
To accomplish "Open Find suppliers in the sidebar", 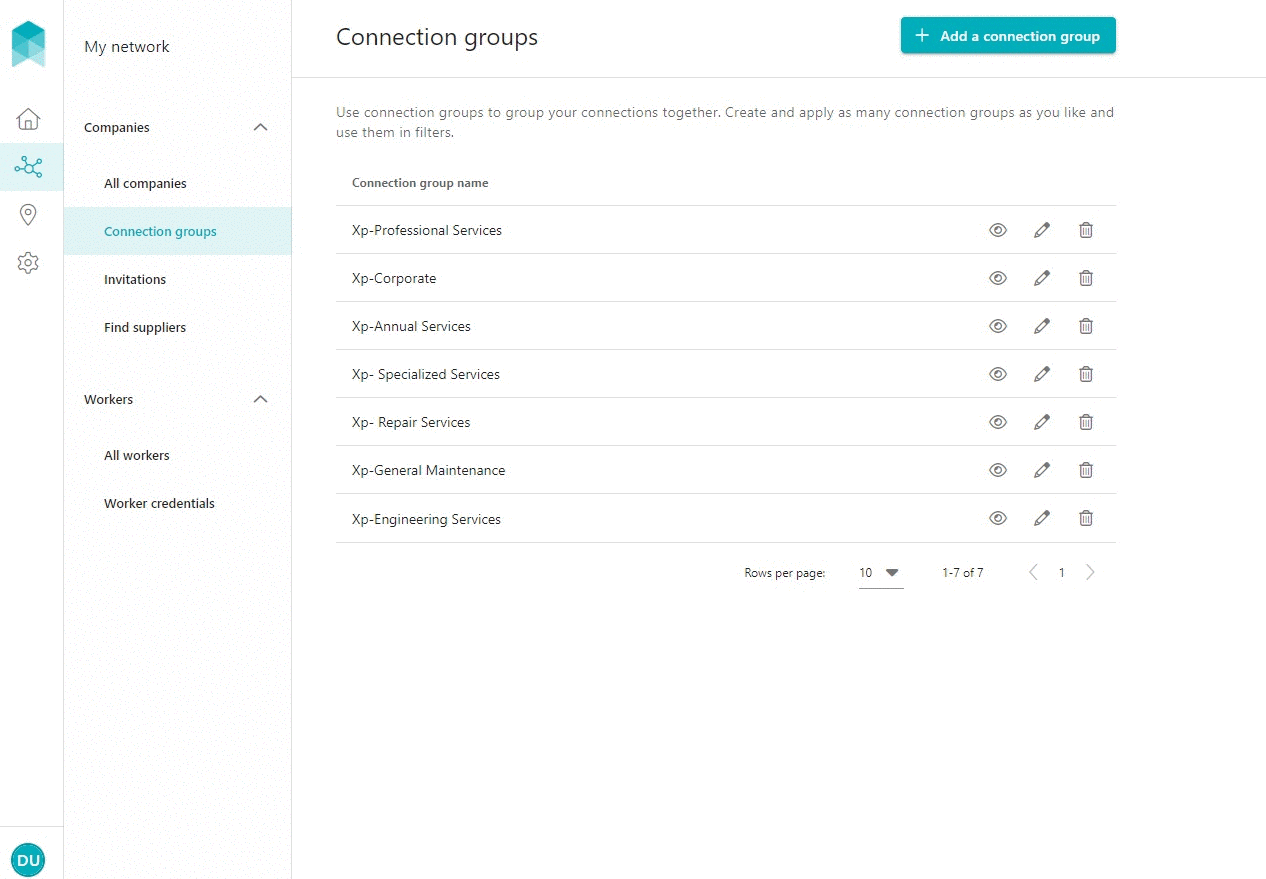I will pos(178,327).
